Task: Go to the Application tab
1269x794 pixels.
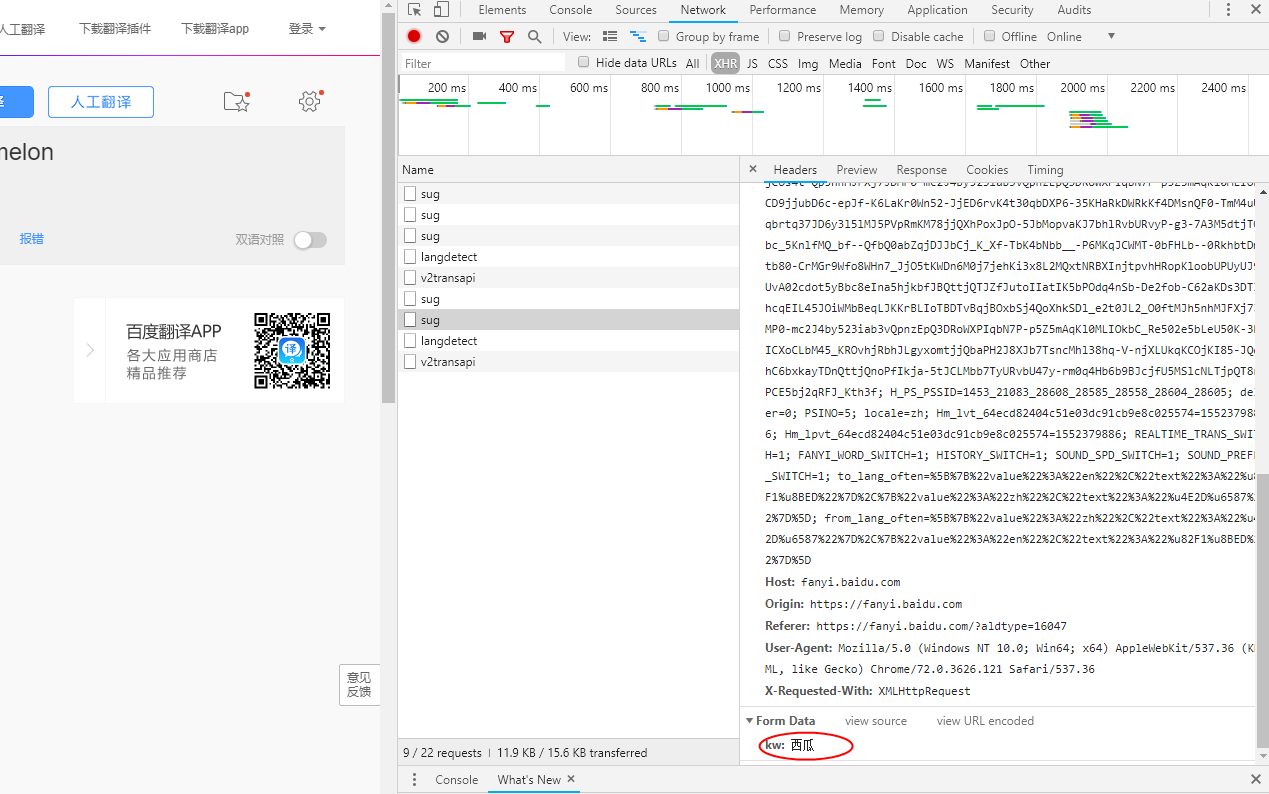Action: pos(937,10)
